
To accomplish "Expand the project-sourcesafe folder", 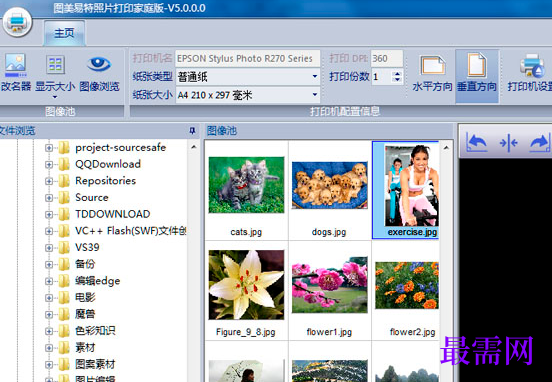I will click(x=49, y=148).
